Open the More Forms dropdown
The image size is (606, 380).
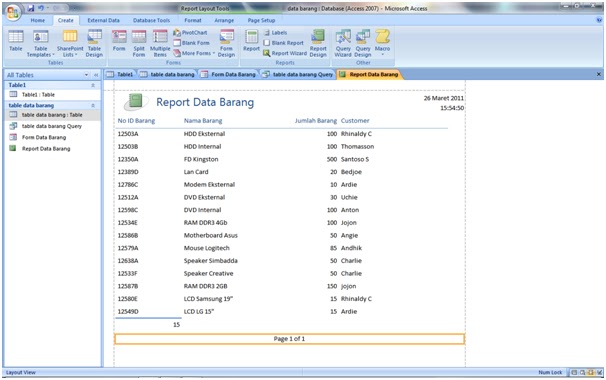click(x=194, y=53)
